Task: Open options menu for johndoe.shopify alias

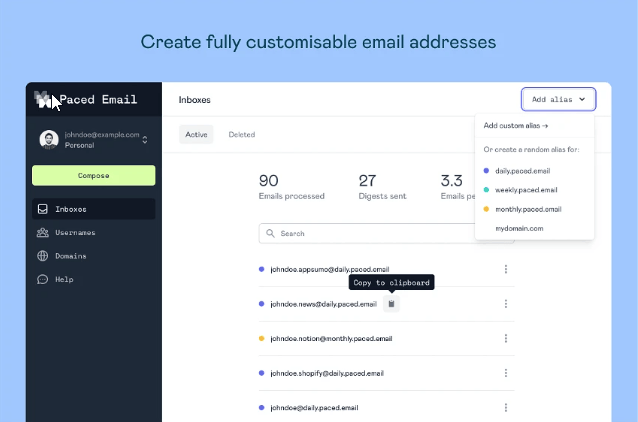Action: pyautogui.click(x=506, y=373)
